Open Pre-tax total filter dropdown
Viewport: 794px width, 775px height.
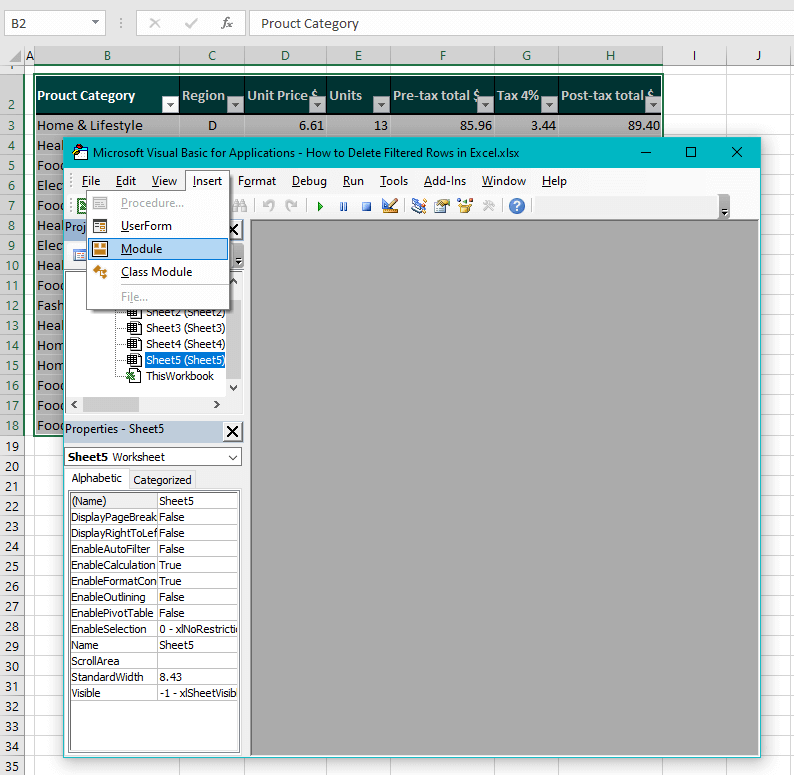pyautogui.click(x=485, y=104)
